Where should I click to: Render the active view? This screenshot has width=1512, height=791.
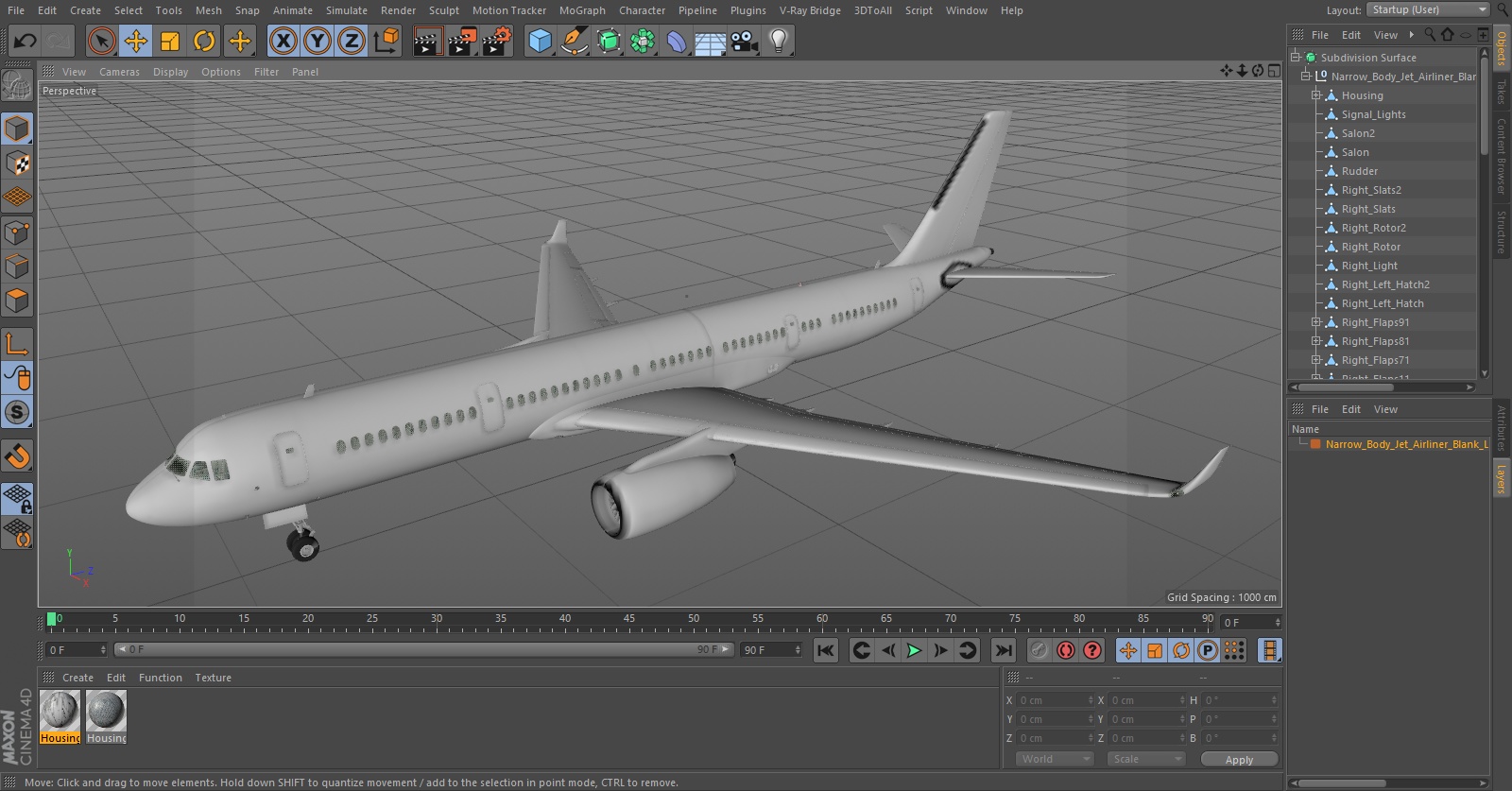[427, 41]
